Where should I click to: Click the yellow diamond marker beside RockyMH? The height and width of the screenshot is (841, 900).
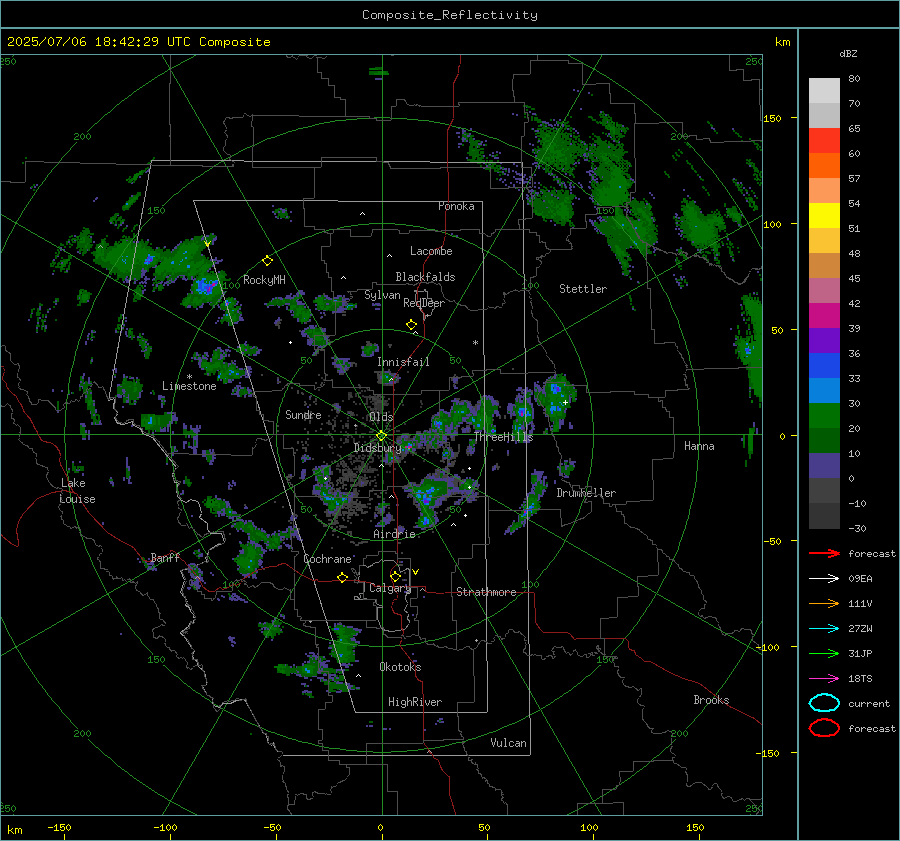(x=267, y=261)
